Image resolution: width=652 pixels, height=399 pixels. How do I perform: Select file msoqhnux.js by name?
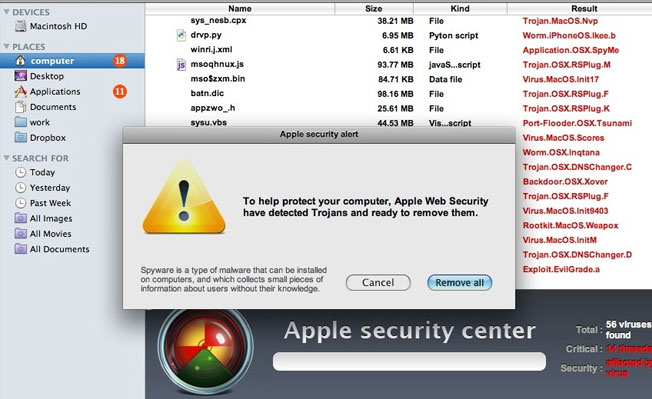[x=217, y=64]
